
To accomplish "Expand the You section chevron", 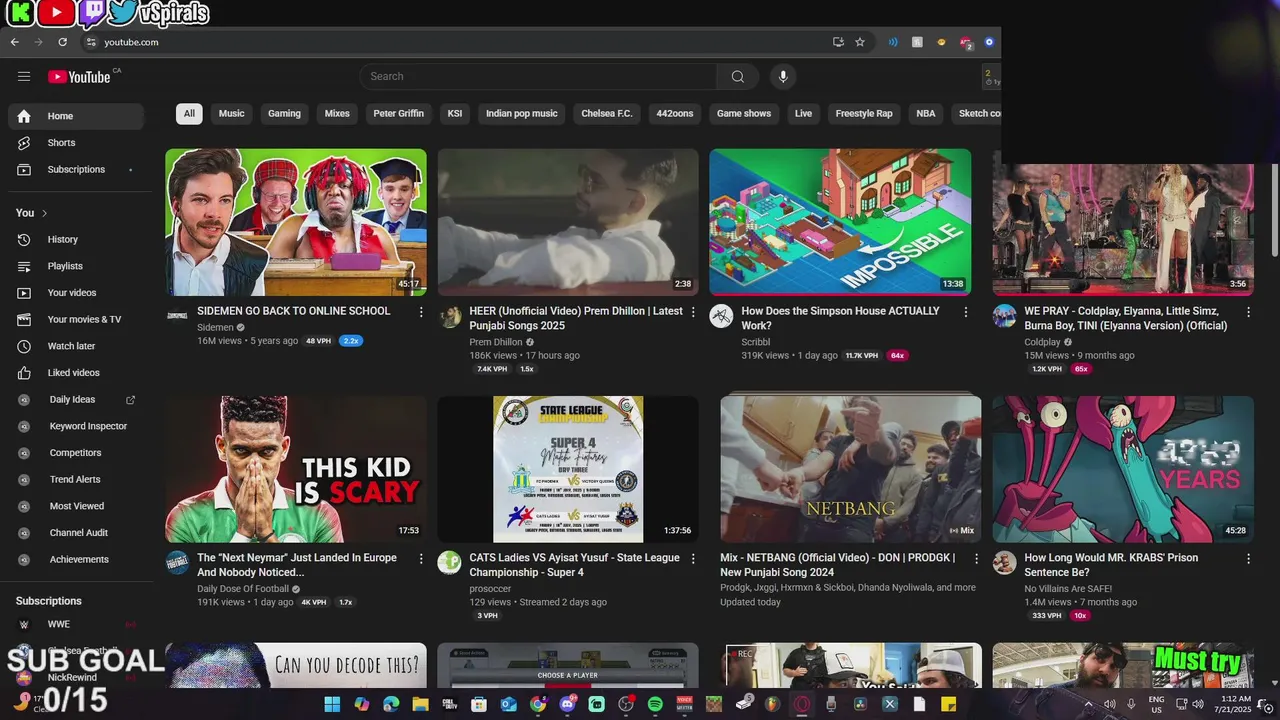I will (x=44, y=213).
